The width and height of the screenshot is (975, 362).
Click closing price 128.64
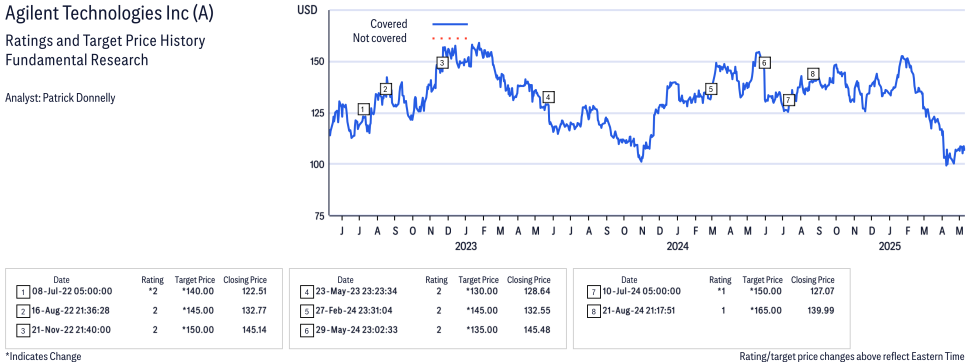tap(538, 291)
